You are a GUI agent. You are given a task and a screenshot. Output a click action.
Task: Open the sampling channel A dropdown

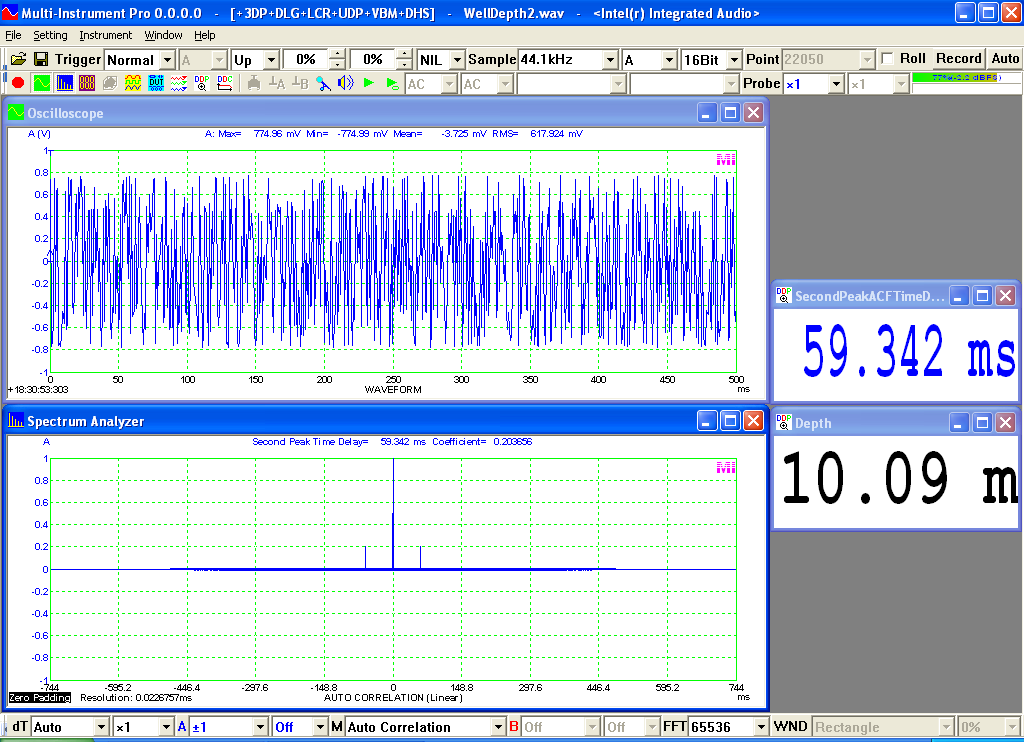tap(669, 60)
